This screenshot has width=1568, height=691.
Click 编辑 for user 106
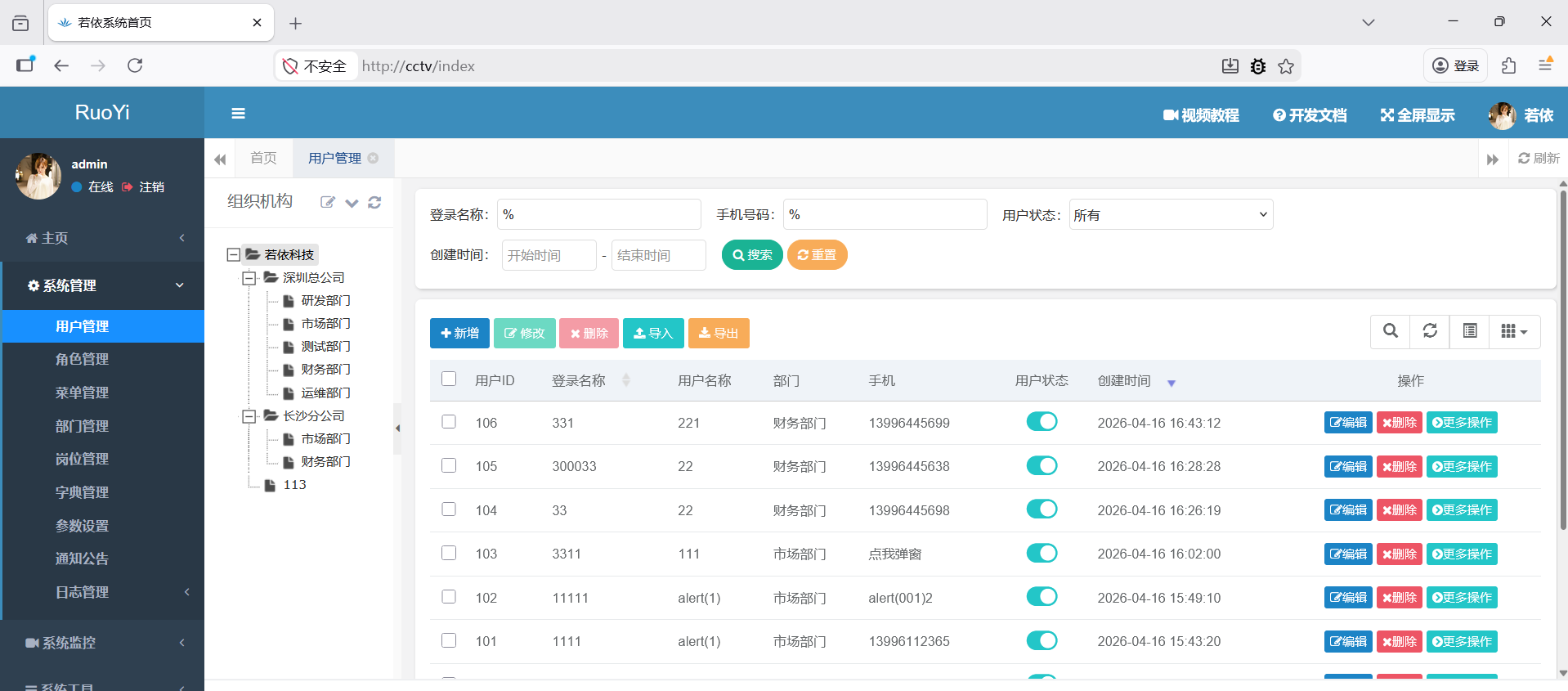[1348, 422]
